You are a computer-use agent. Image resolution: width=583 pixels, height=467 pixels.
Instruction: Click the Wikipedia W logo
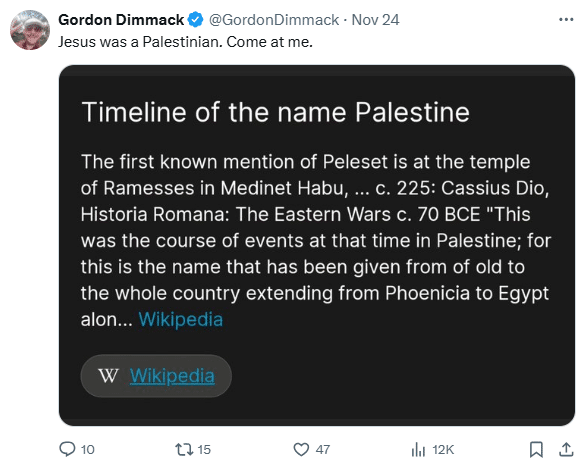(108, 376)
